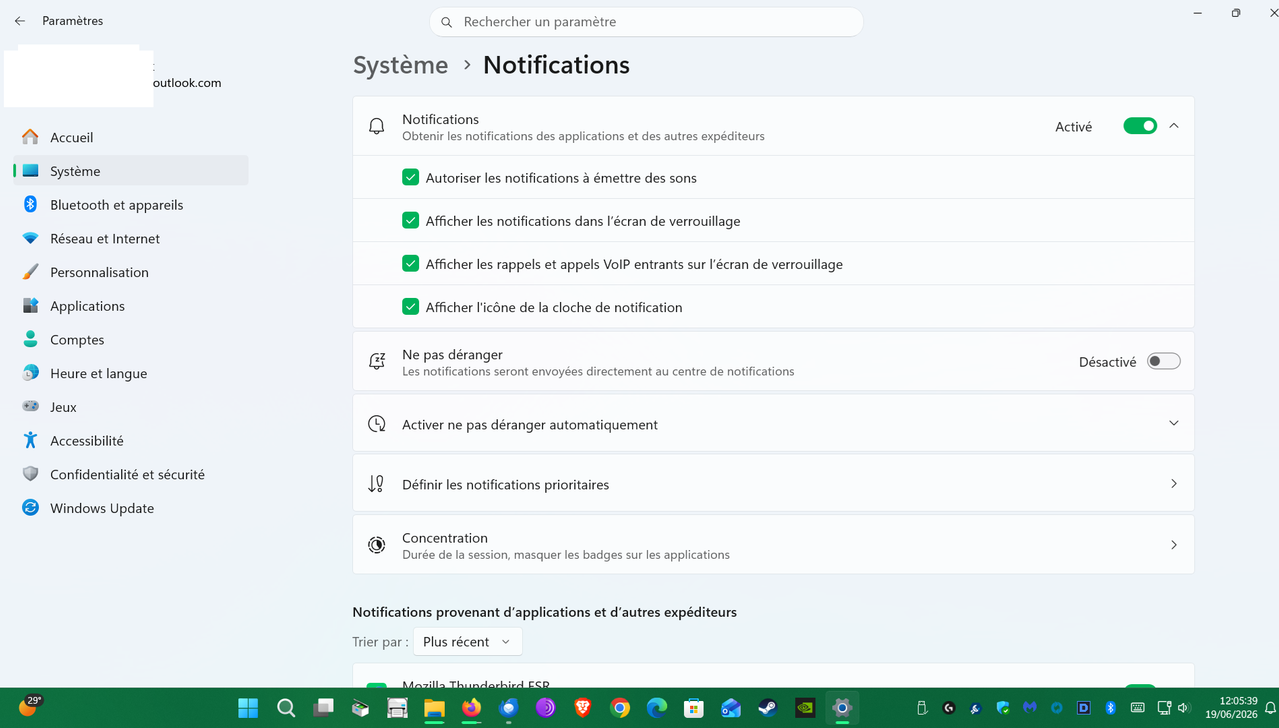Open Windows Security tray icon

coord(1003,708)
